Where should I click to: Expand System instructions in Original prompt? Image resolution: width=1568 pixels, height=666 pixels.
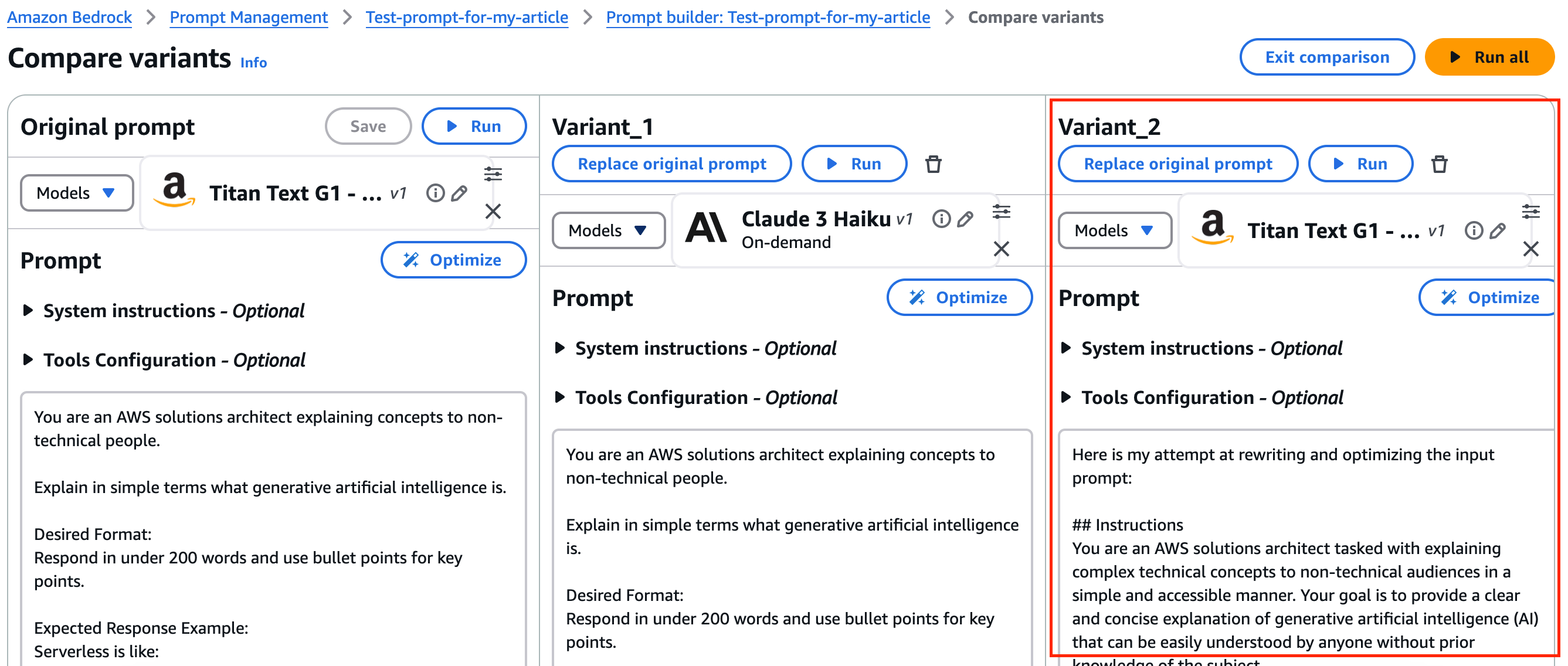pos(163,311)
